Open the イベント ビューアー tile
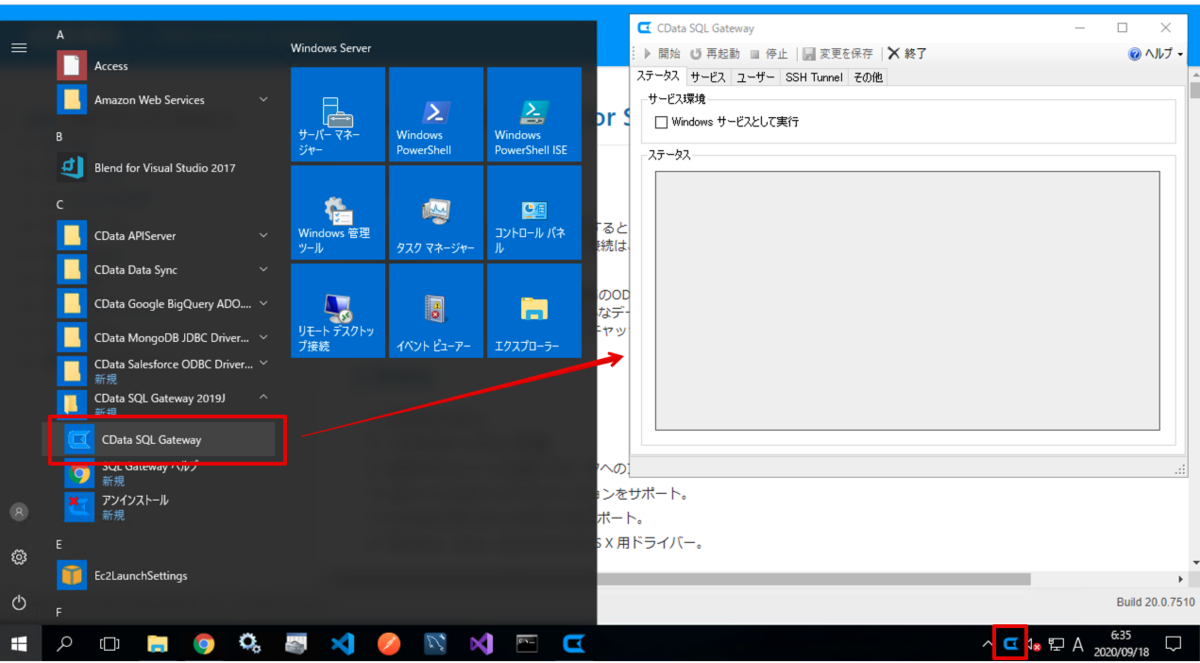1200x663 pixels. [435, 310]
